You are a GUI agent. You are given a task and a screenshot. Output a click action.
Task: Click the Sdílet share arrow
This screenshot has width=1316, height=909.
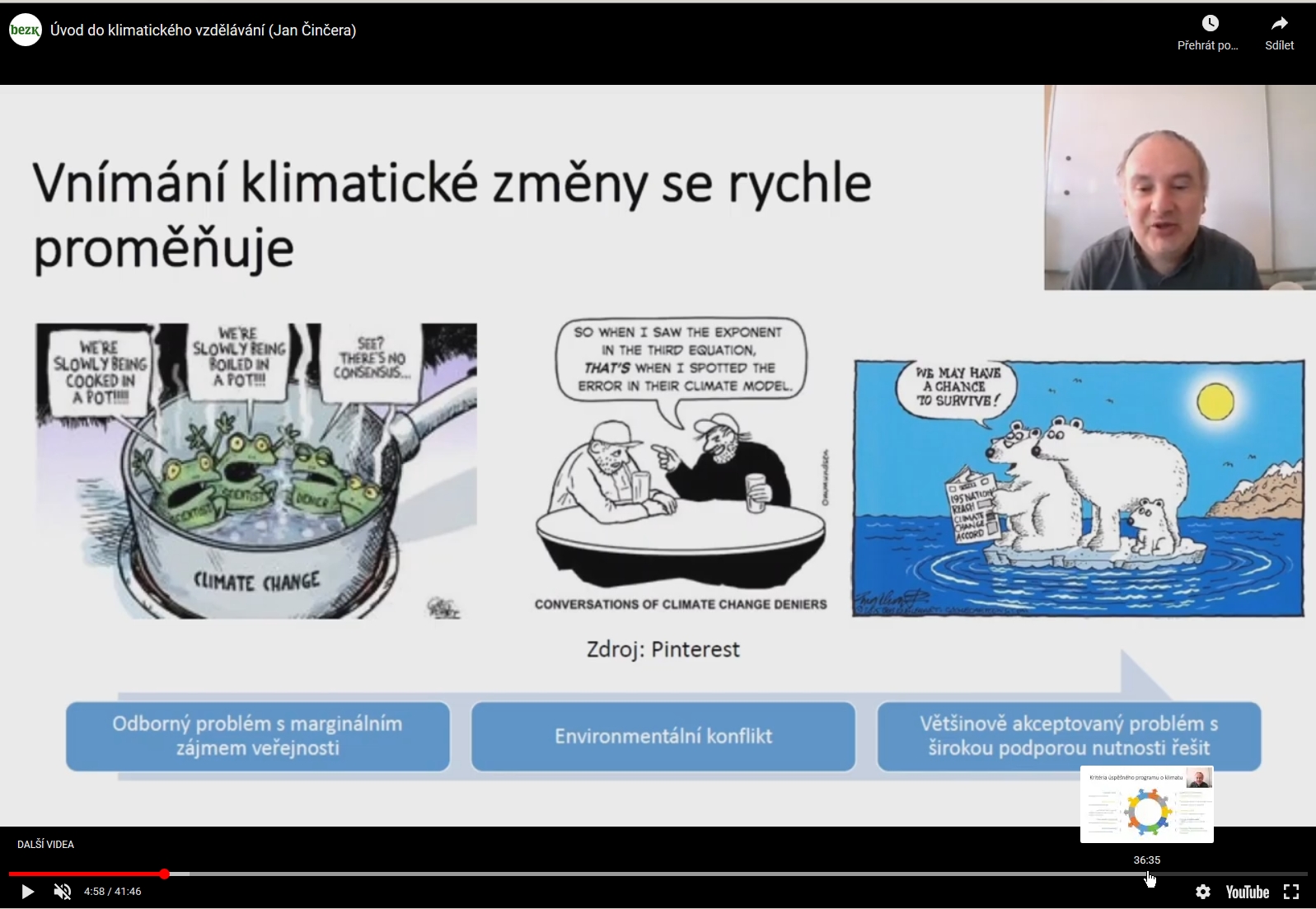1280,23
